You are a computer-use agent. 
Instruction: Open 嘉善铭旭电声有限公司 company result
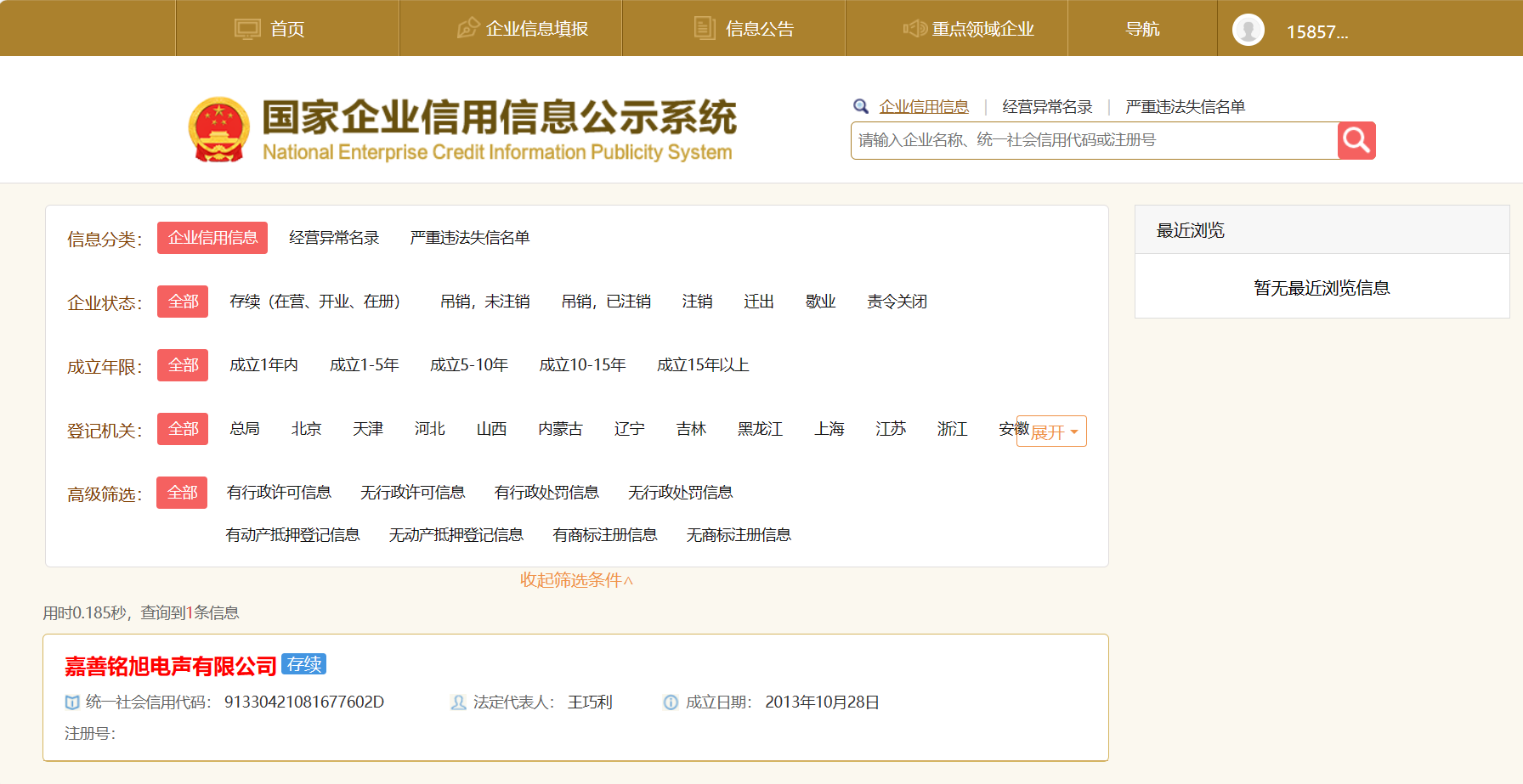pos(171,666)
